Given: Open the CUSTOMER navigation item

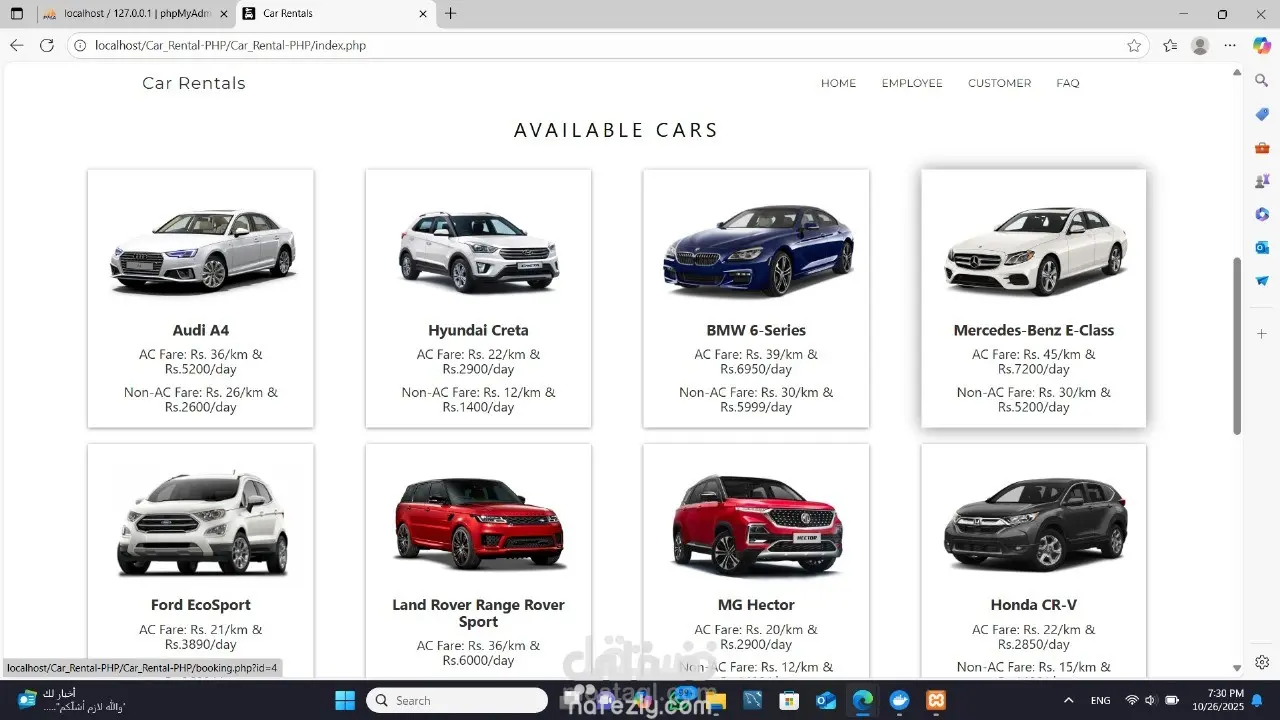Looking at the screenshot, I should click(999, 83).
